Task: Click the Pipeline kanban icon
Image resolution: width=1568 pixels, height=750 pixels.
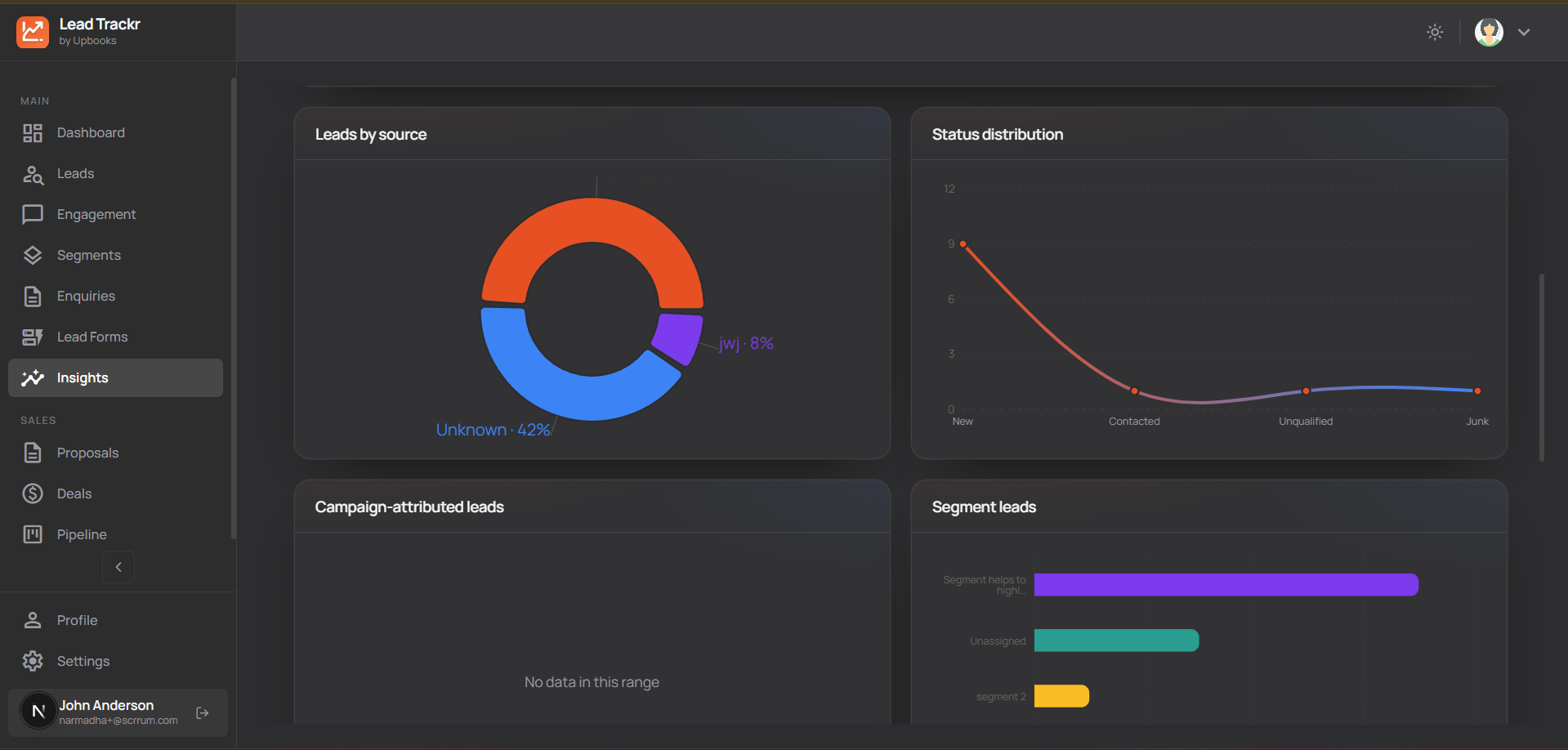Action: tap(33, 534)
